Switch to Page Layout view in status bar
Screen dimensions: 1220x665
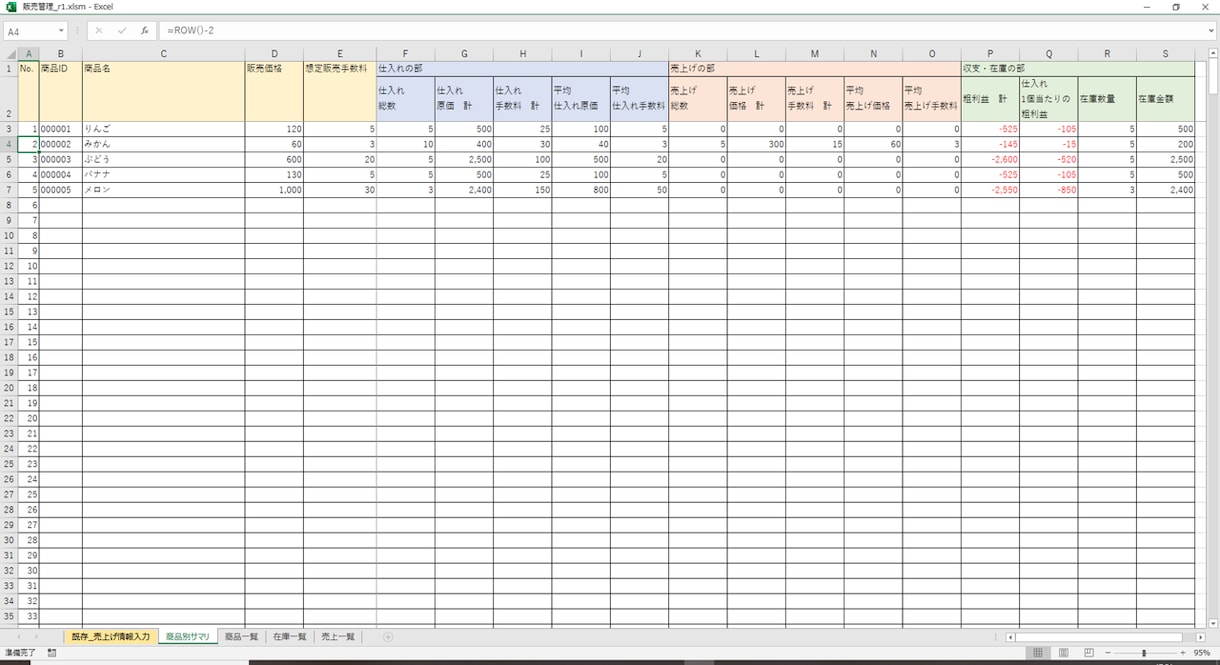click(x=1063, y=653)
